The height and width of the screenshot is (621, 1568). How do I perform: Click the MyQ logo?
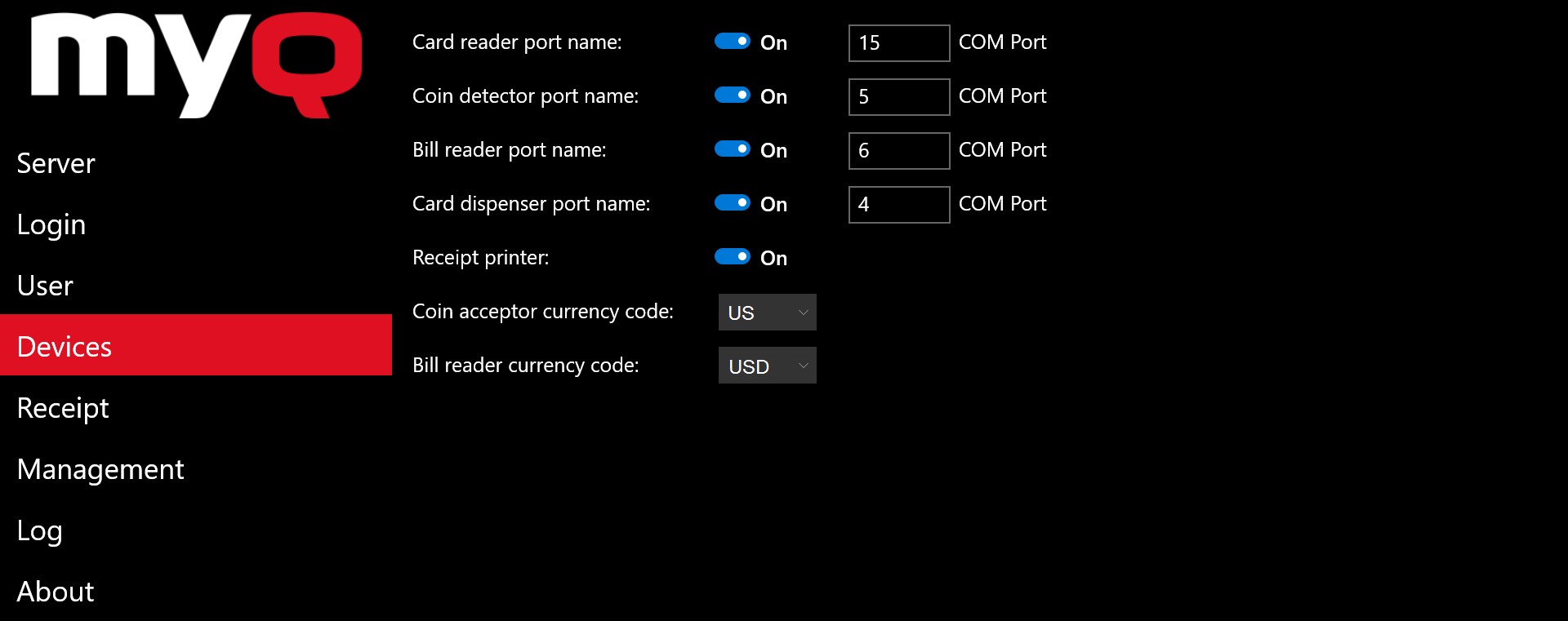[x=196, y=65]
